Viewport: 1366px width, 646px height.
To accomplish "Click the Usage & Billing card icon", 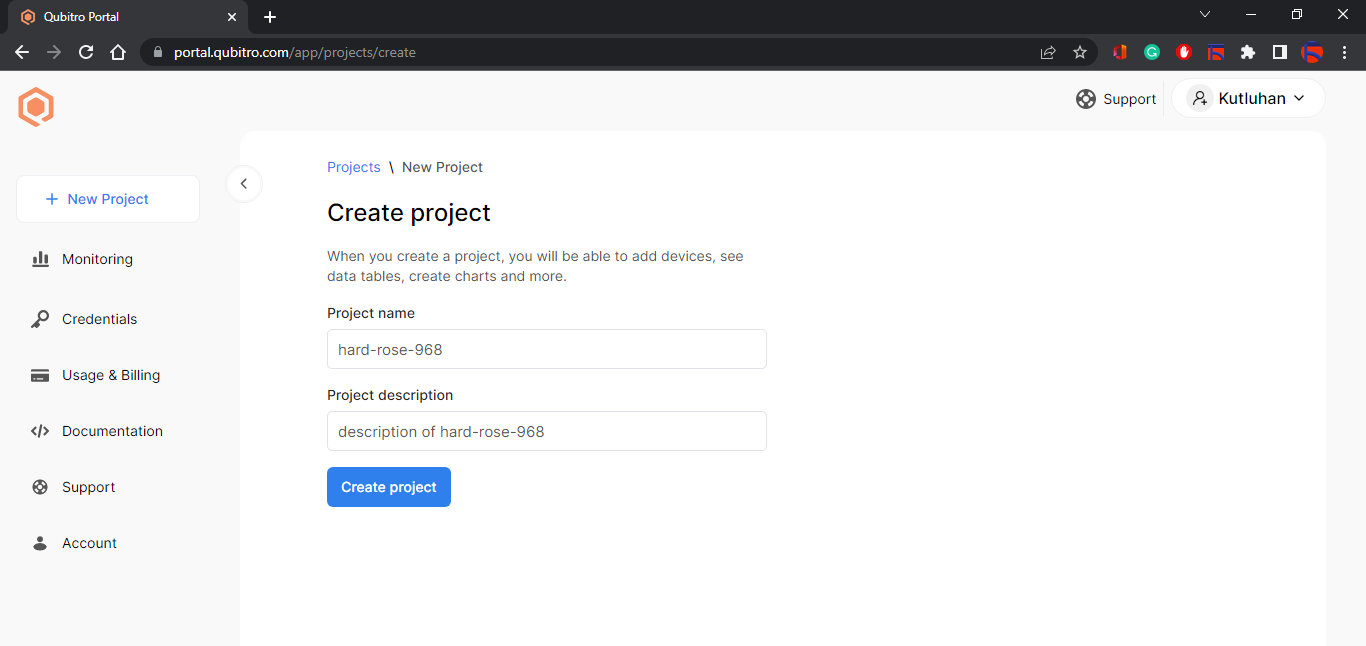I will (x=40, y=375).
